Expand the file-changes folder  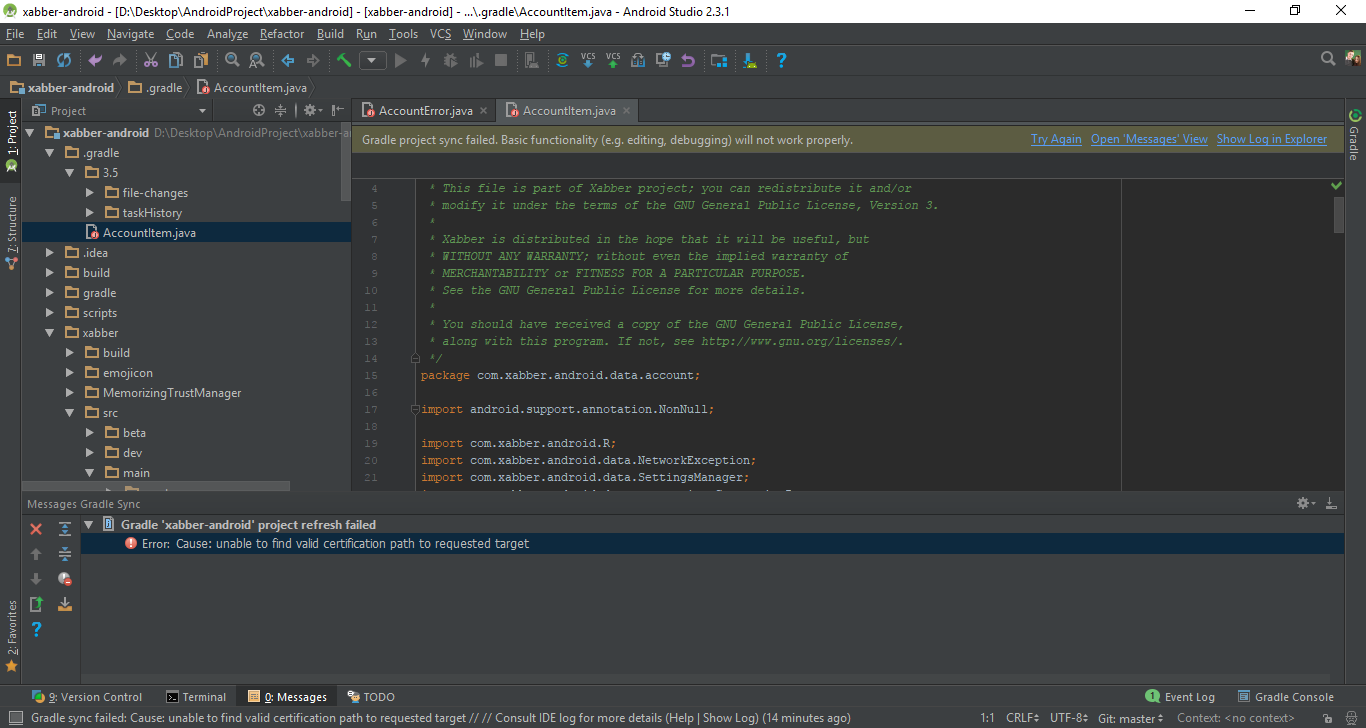(x=90, y=193)
